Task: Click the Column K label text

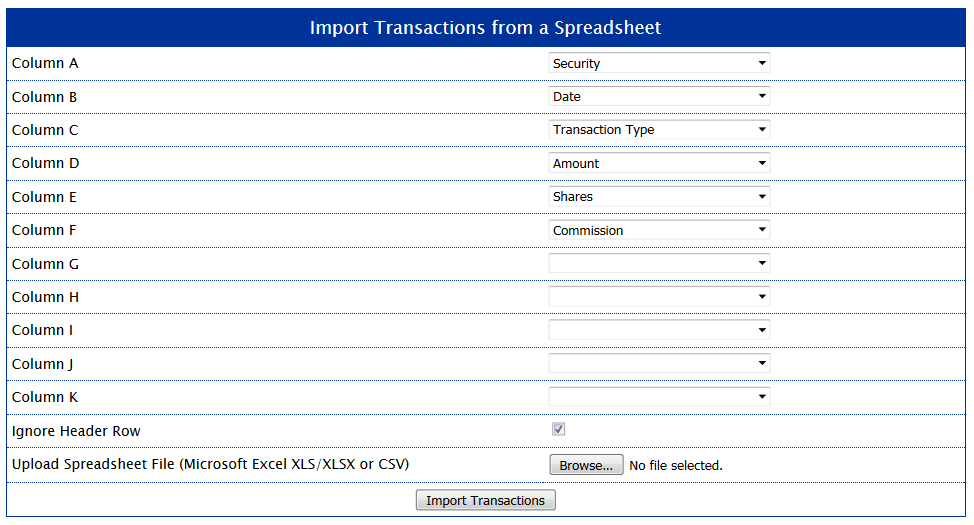Action: point(45,397)
